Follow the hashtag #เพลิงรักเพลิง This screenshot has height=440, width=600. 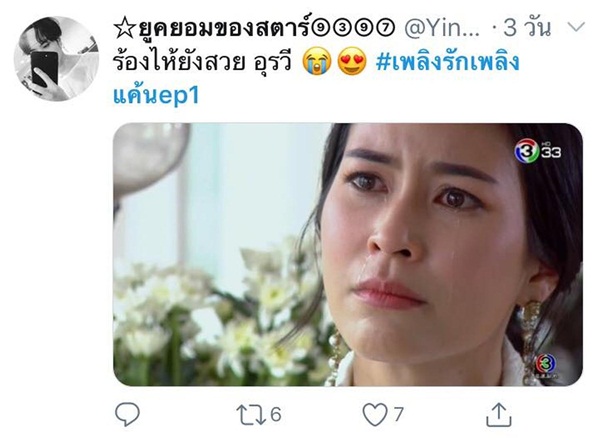click(x=447, y=62)
